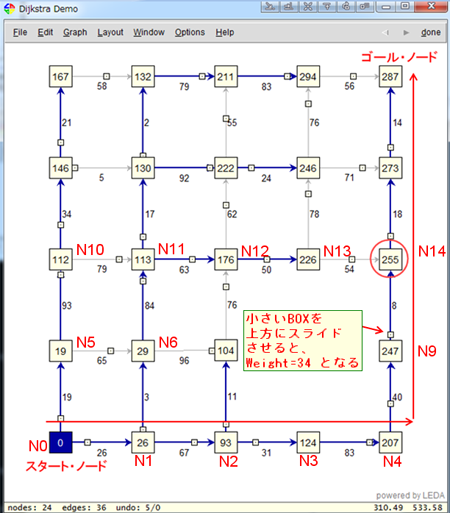Click the slider box on the weight 8 edge
Screen dimensions: 450x513
click(x=391, y=334)
